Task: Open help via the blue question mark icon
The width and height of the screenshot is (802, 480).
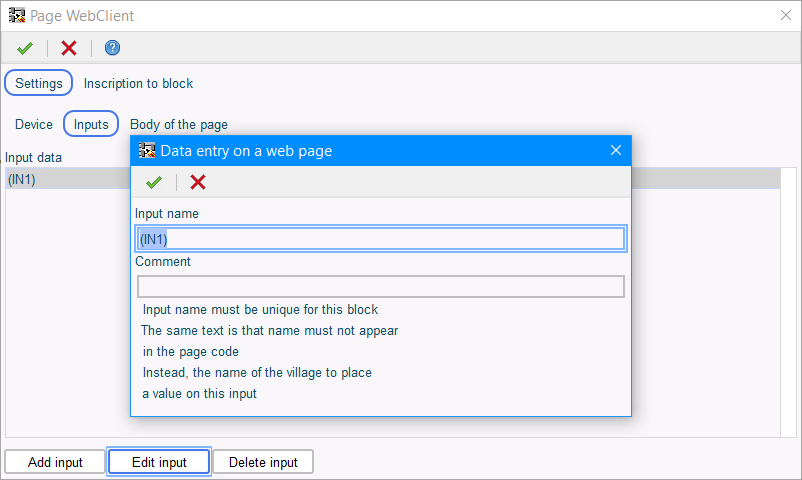Action: [x=112, y=48]
